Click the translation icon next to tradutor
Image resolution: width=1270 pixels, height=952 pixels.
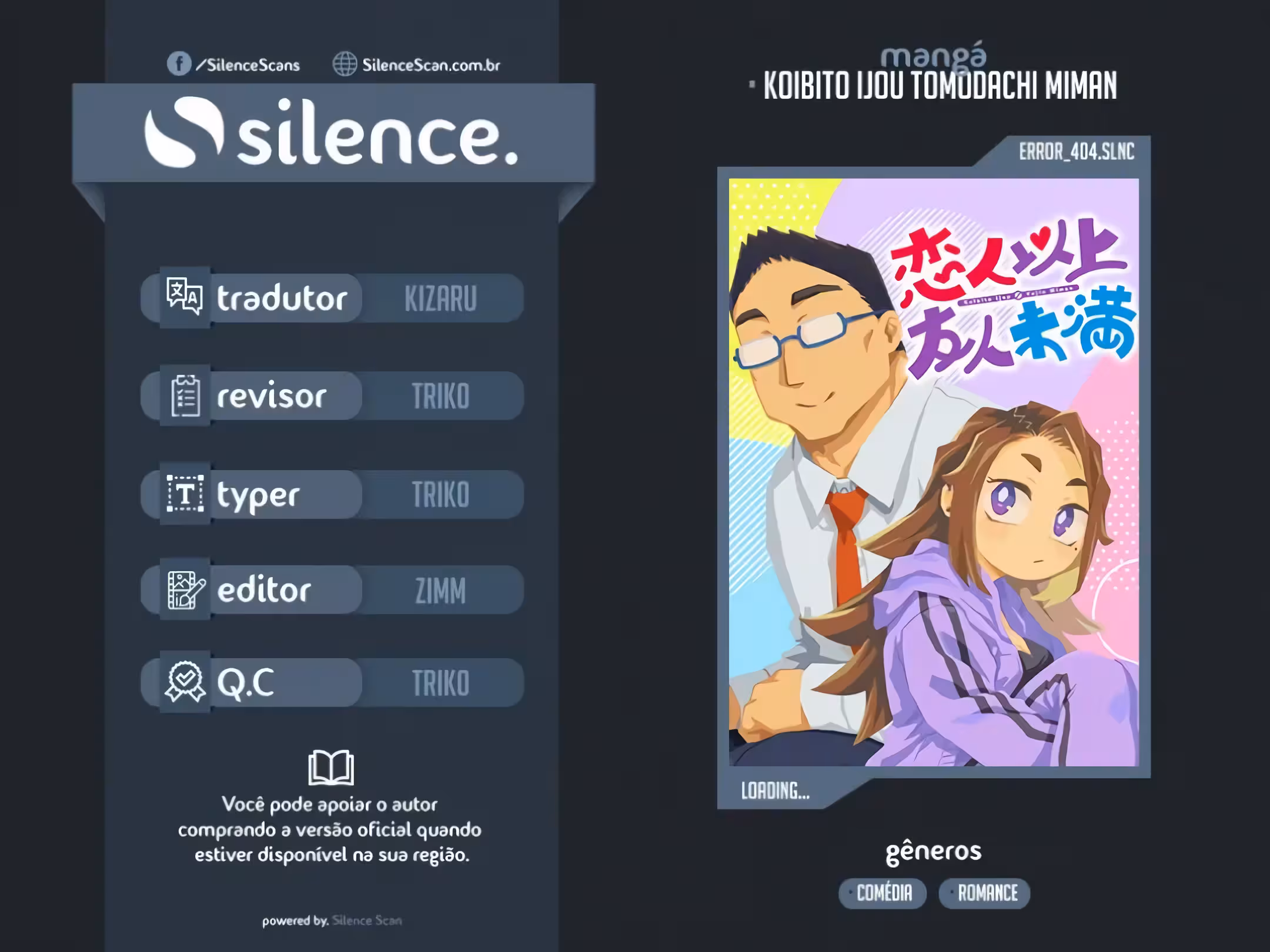tap(185, 297)
